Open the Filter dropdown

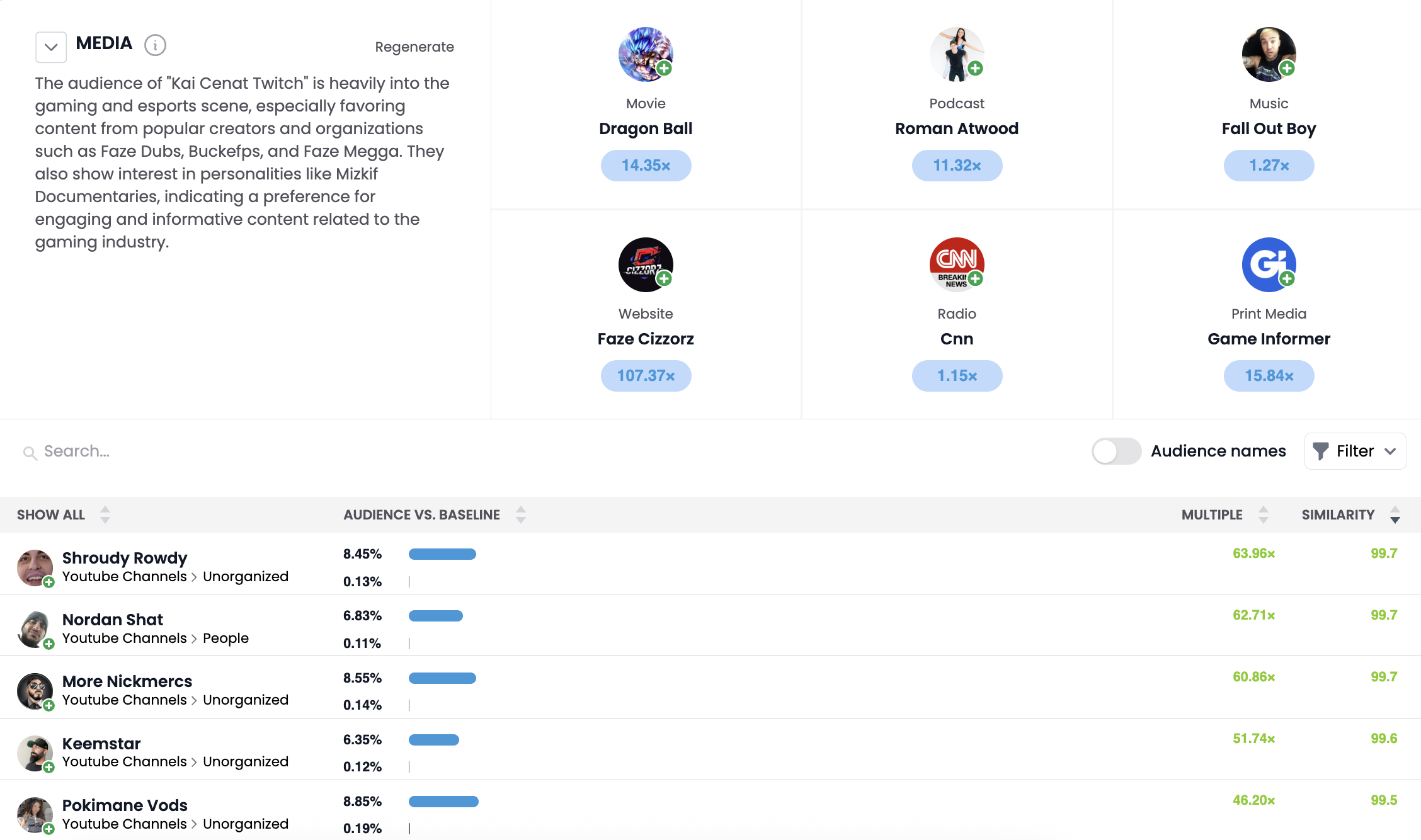pos(1355,451)
